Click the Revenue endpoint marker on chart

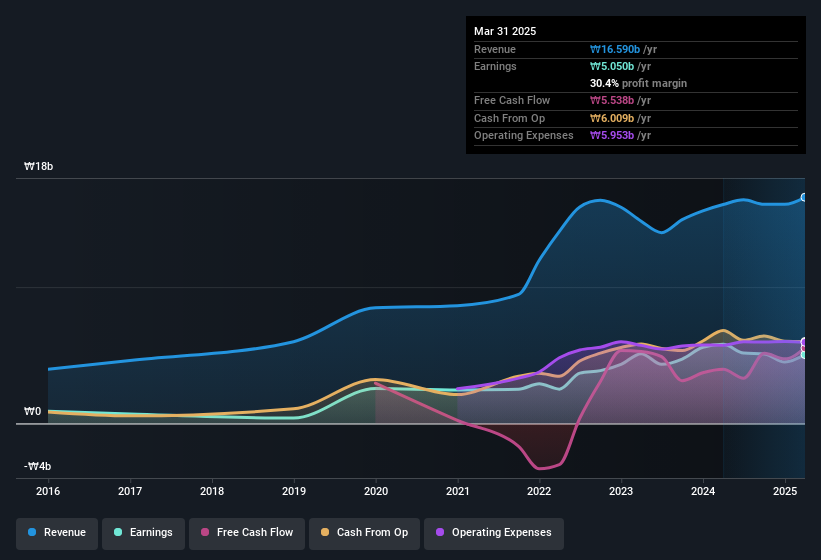[804, 198]
